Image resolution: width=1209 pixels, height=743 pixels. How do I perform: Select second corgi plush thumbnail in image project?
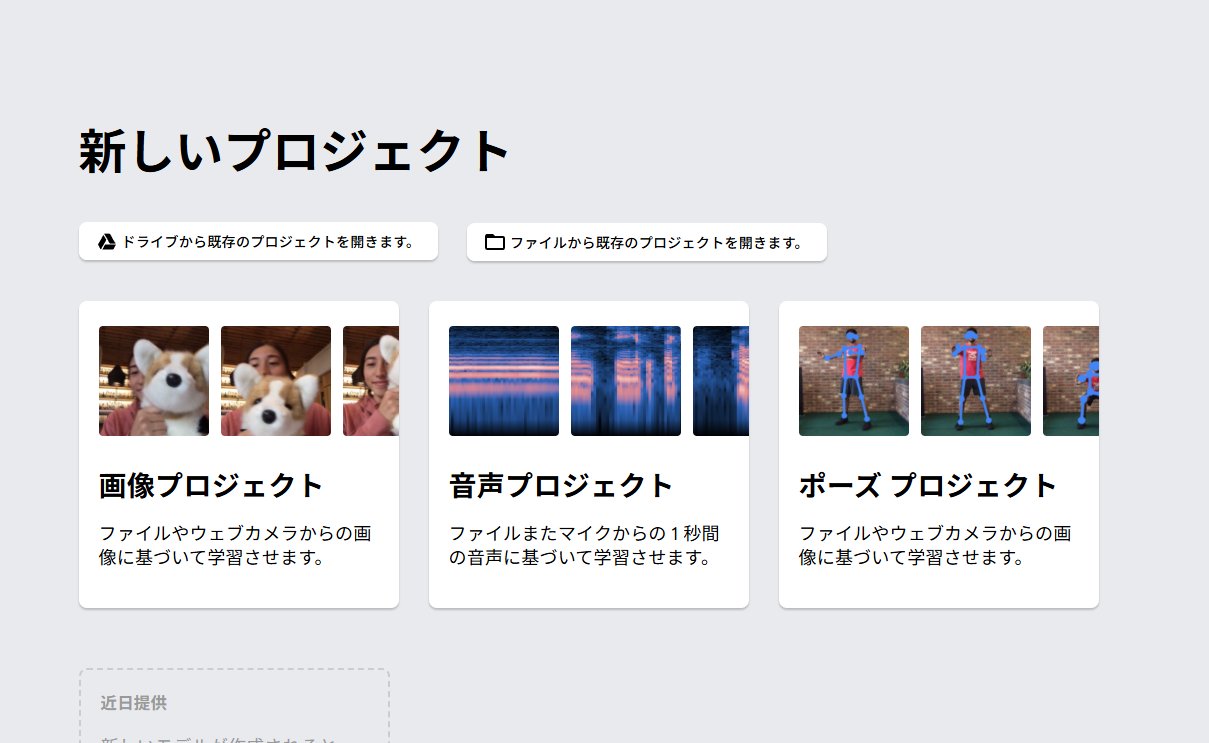coord(276,381)
